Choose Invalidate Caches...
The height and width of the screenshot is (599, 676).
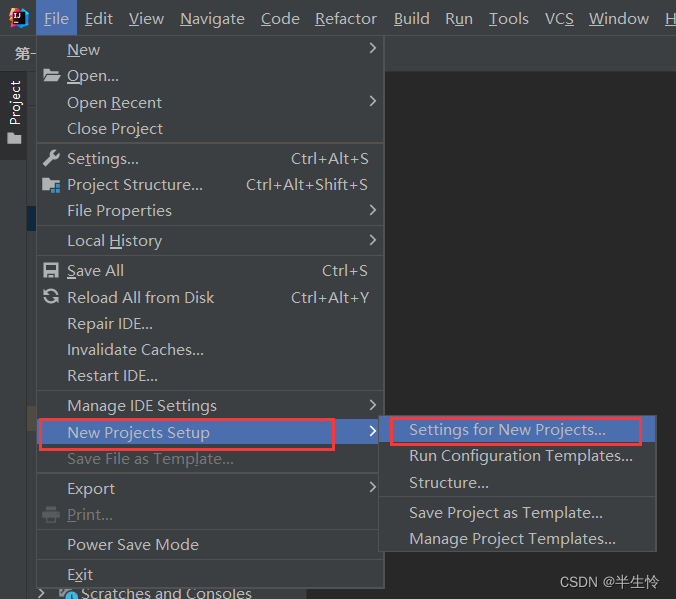click(210, 350)
